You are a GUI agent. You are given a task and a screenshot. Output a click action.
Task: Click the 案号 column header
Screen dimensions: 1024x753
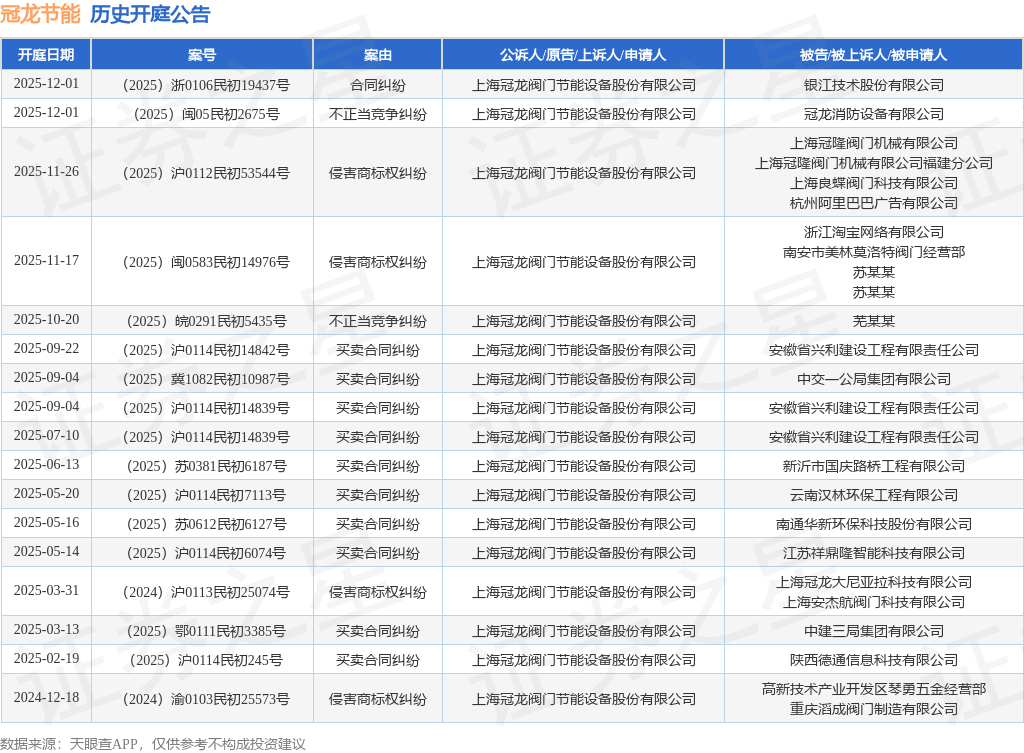[x=202, y=55]
